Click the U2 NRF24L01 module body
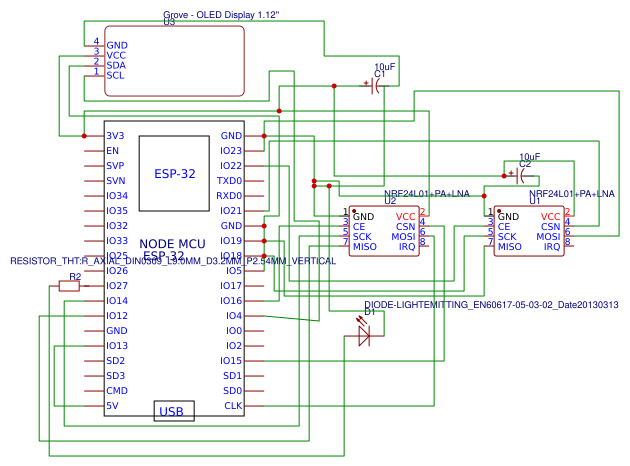 (x=384, y=231)
